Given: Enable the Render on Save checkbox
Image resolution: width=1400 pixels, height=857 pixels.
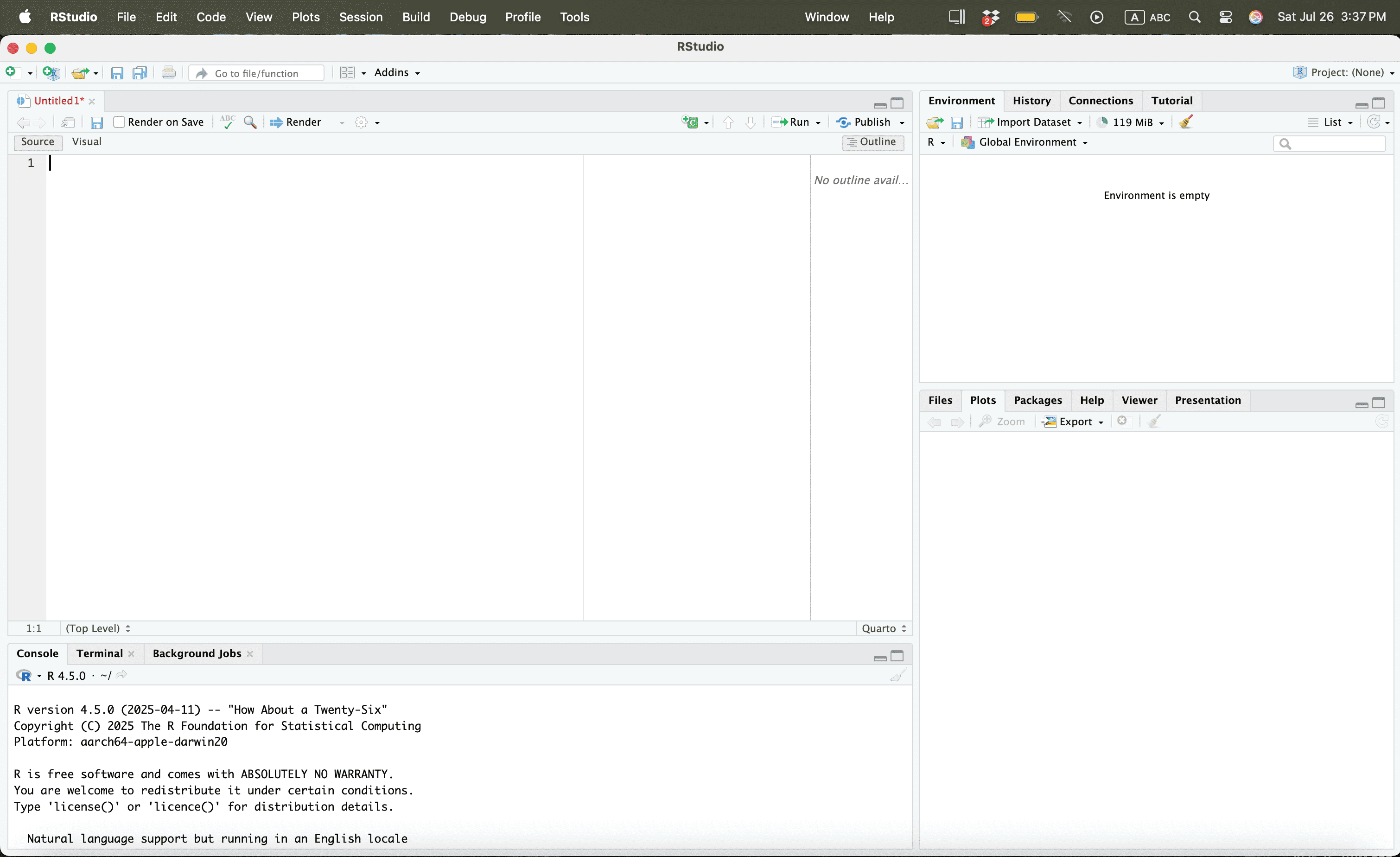Looking at the screenshot, I should 119,122.
